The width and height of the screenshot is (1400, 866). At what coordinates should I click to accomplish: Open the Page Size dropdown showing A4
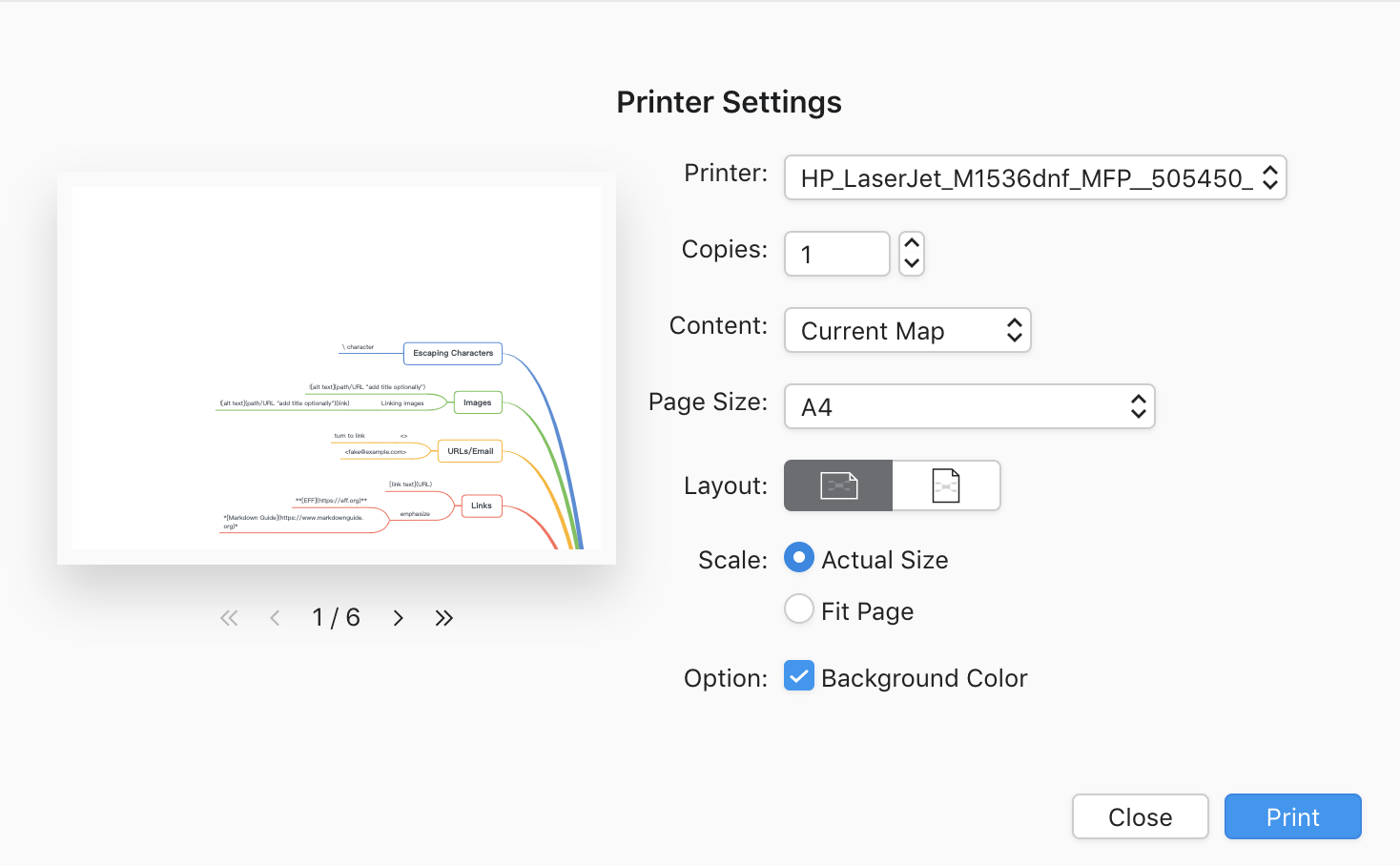[x=969, y=406]
